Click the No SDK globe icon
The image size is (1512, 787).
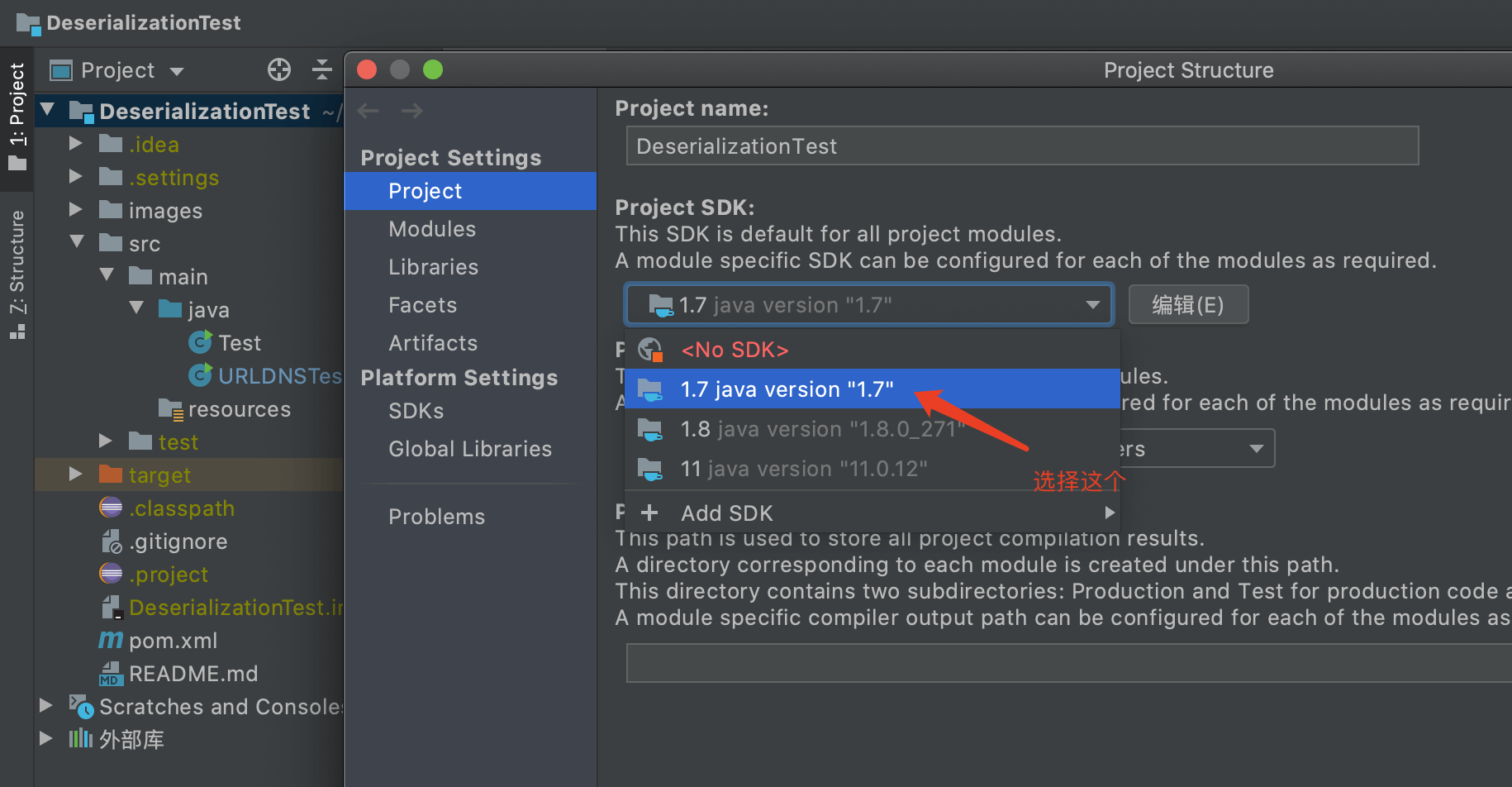[x=650, y=350]
